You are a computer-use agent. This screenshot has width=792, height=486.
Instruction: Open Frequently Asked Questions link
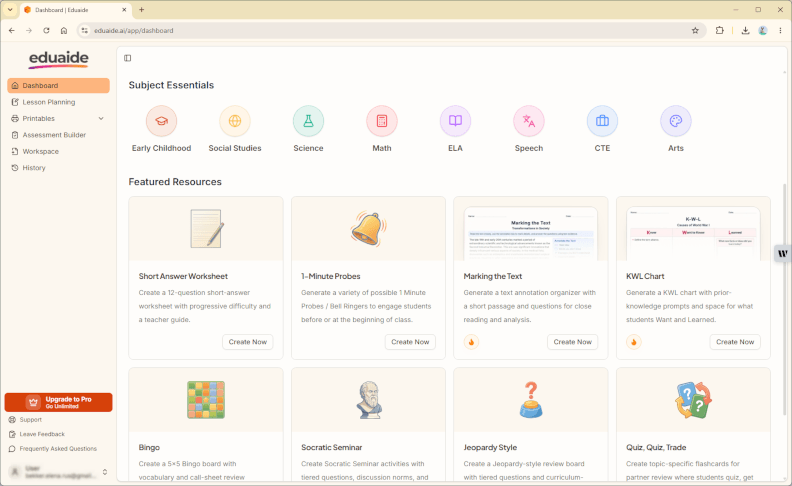click(53, 449)
